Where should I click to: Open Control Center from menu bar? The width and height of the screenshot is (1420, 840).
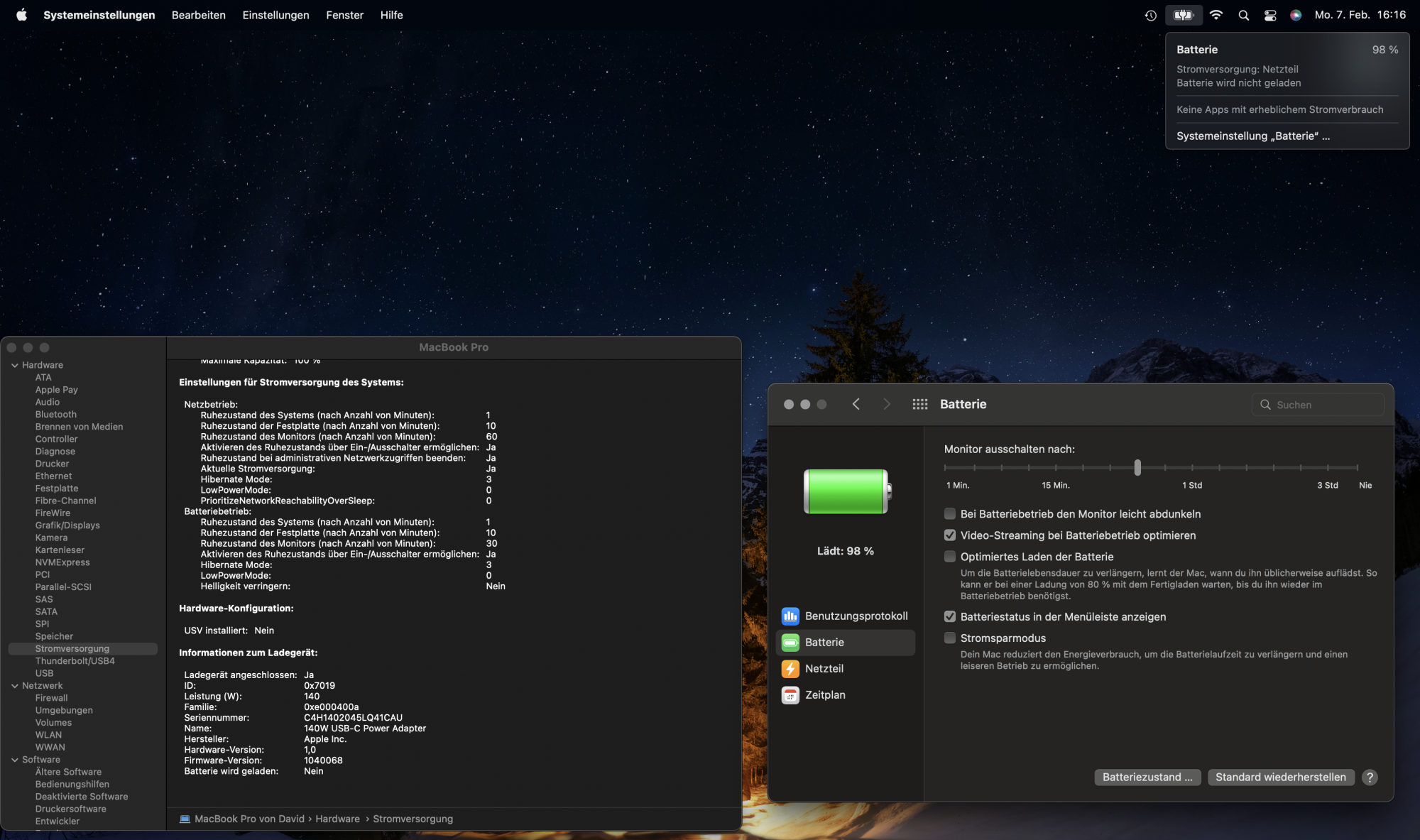1270,15
